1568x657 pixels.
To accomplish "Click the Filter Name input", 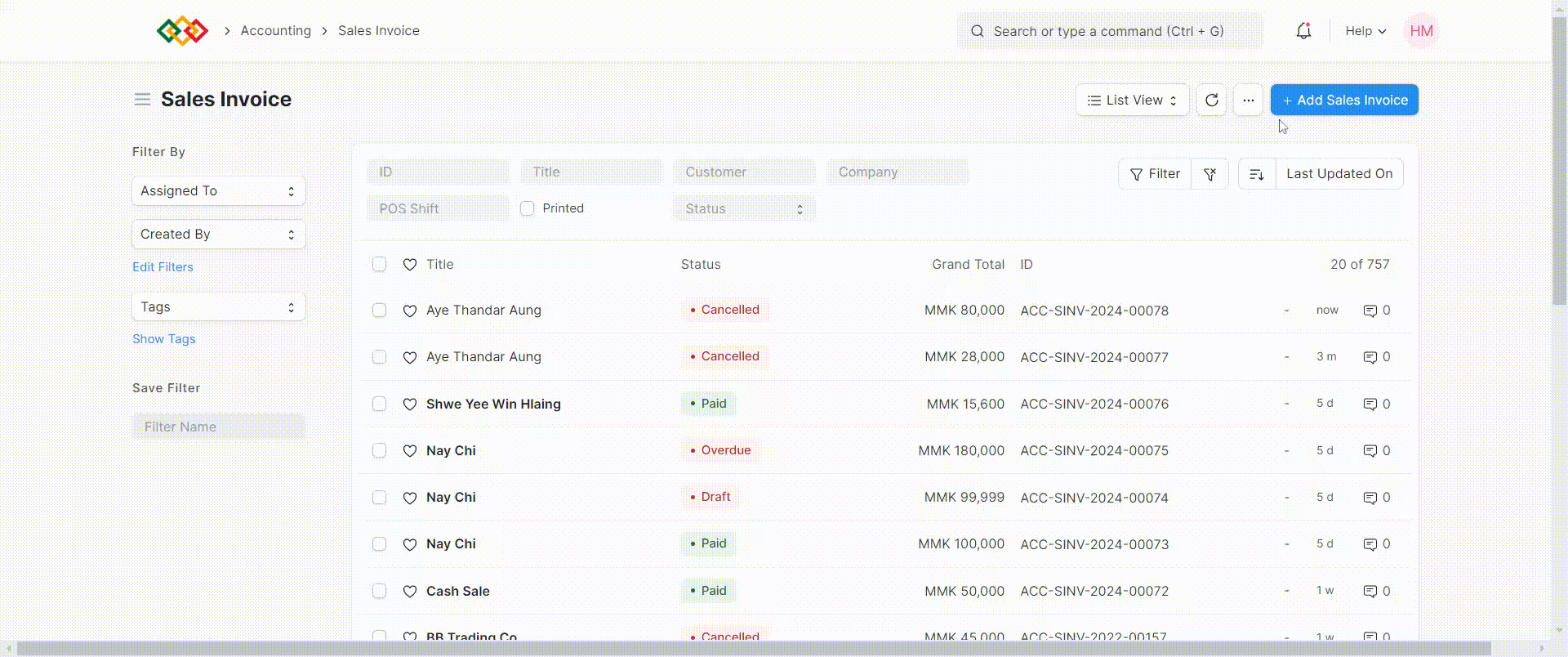I will click(x=218, y=427).
